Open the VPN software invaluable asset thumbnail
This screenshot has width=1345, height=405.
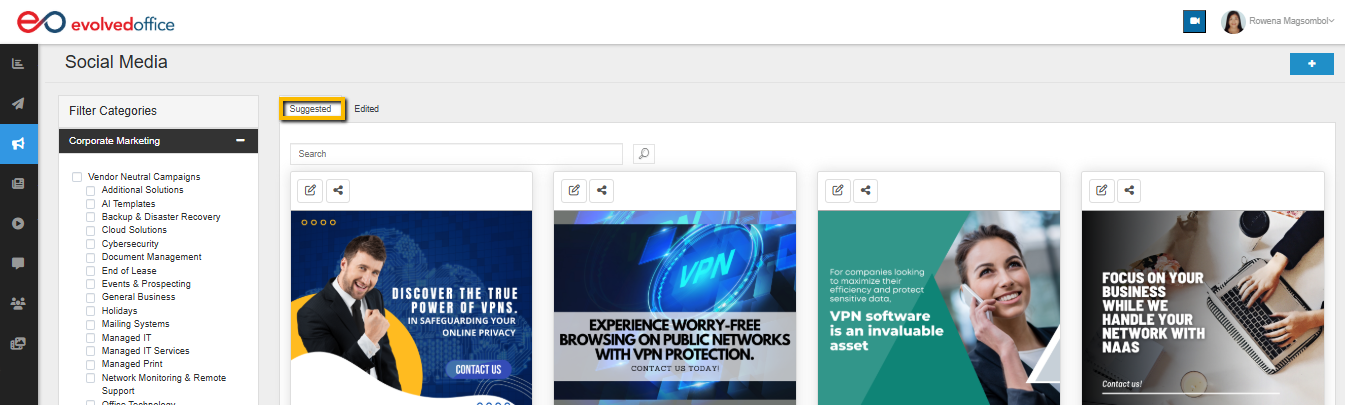939,307
